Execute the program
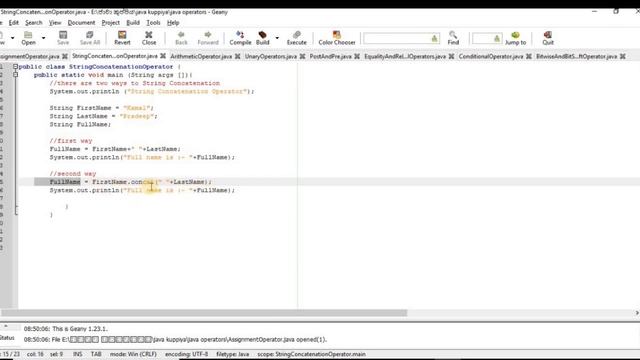The image size is (640, 360). (x=297, y=38)
